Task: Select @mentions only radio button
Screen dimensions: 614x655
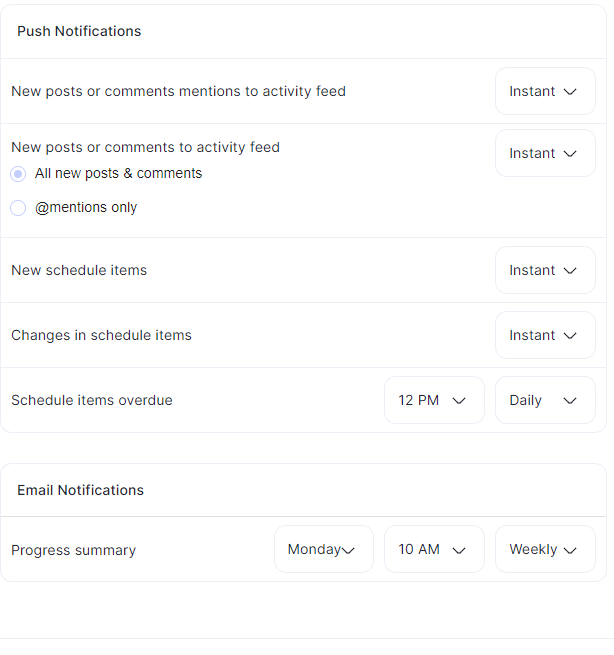Action: (18, 208)
